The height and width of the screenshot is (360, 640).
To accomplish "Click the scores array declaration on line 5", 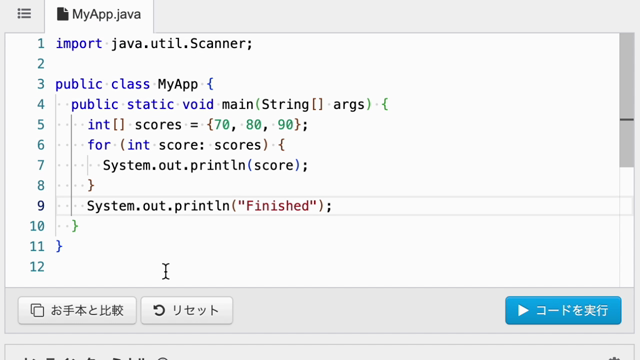I will coord(198,124).
